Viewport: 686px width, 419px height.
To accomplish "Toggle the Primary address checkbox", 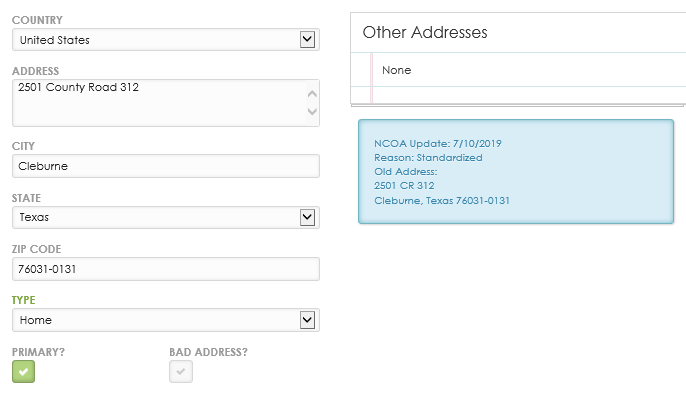I will (23, 372).
